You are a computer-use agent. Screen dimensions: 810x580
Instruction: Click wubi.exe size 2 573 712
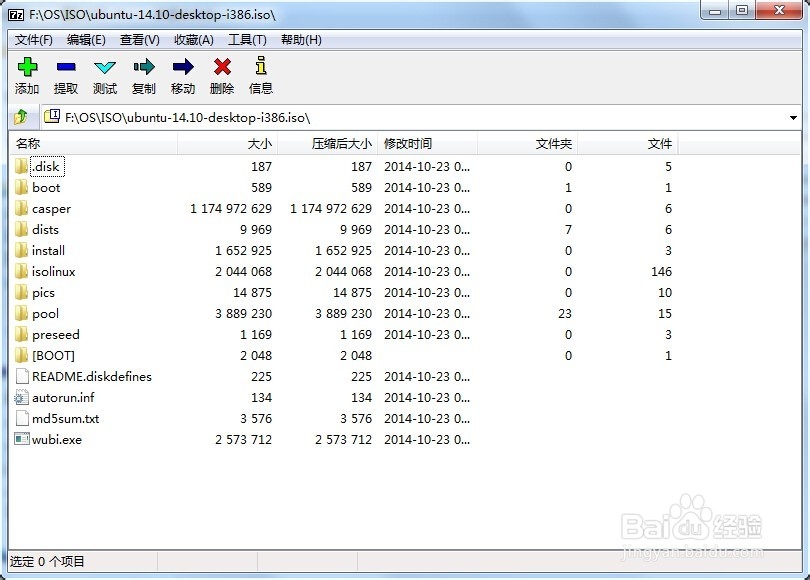click(243, 440)
